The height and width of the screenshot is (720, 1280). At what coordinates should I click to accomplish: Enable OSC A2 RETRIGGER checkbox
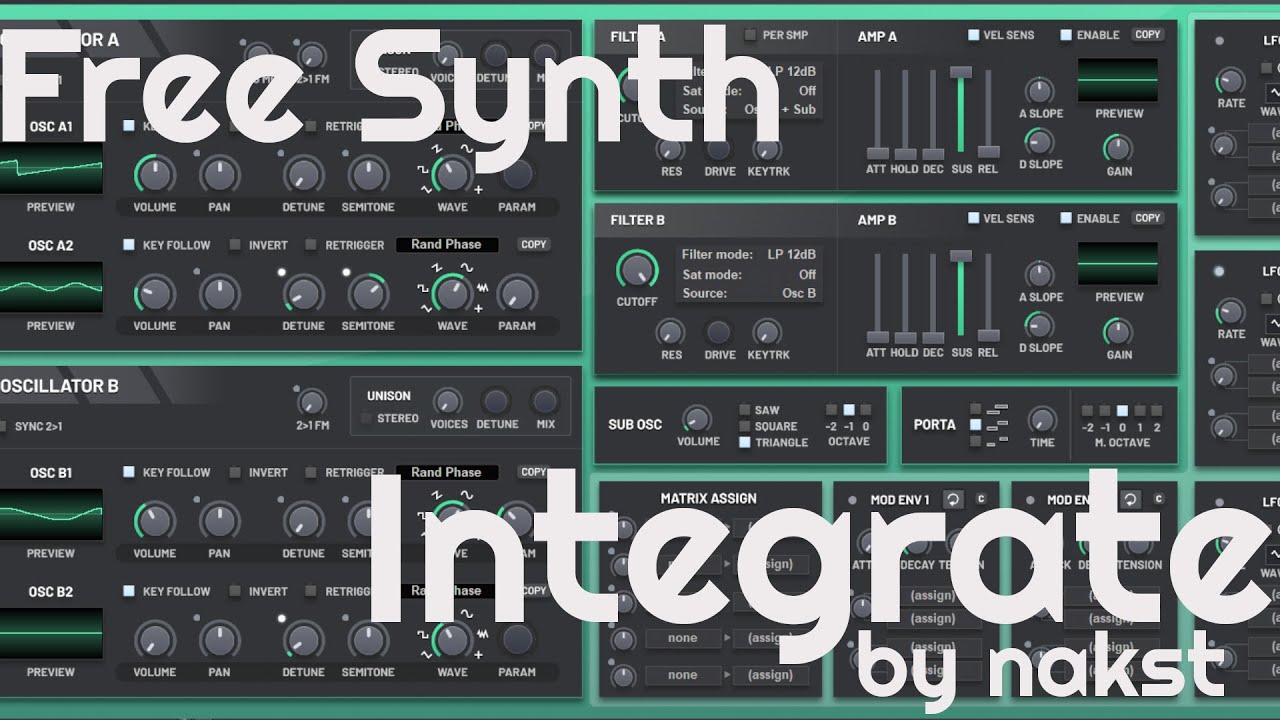[x=311, y=245]
